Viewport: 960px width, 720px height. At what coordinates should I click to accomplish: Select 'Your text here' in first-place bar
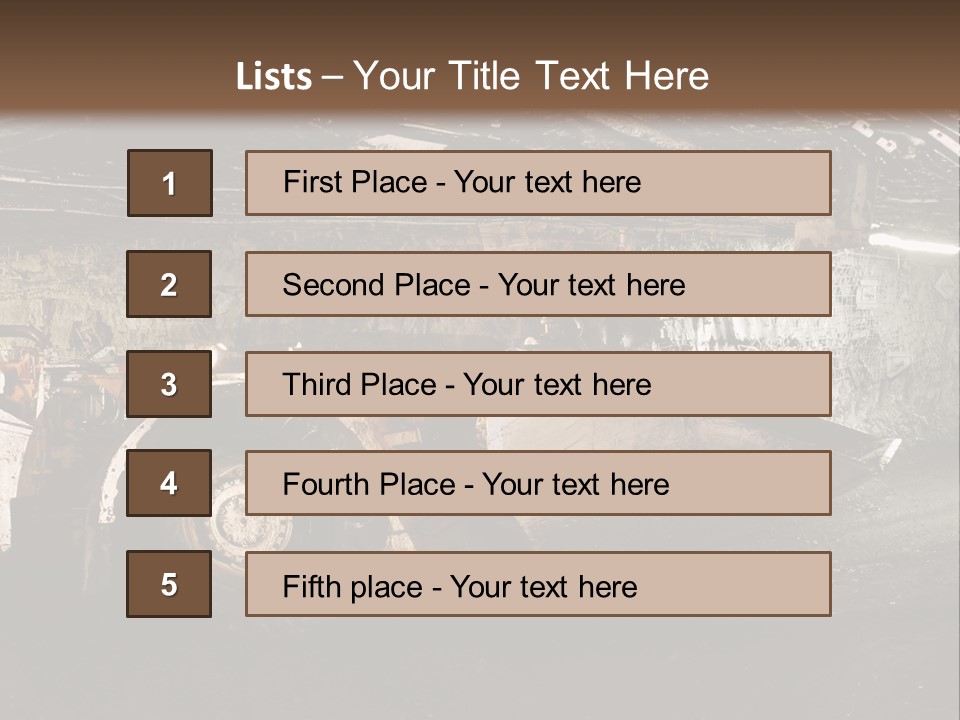(x=547, y=182)
